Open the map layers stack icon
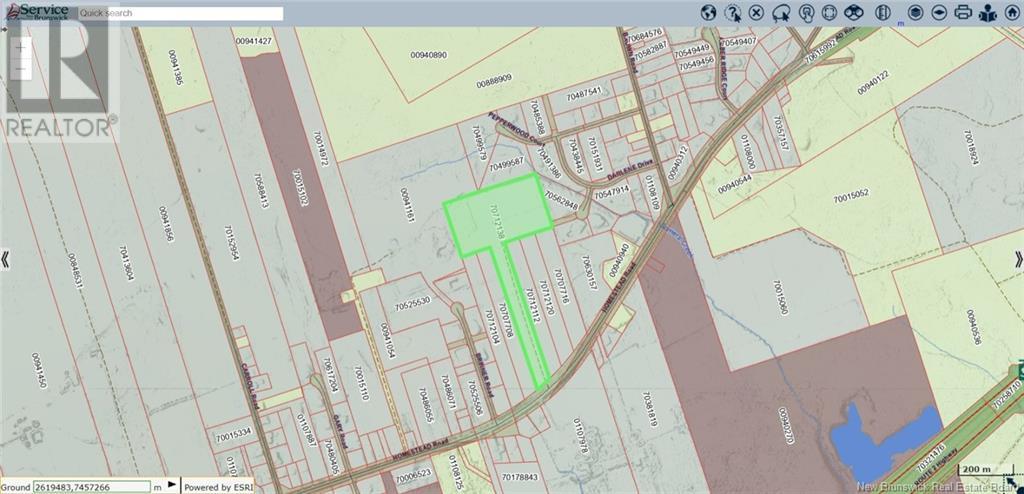Screen dimensions: 1024x494 pos(913,13)
